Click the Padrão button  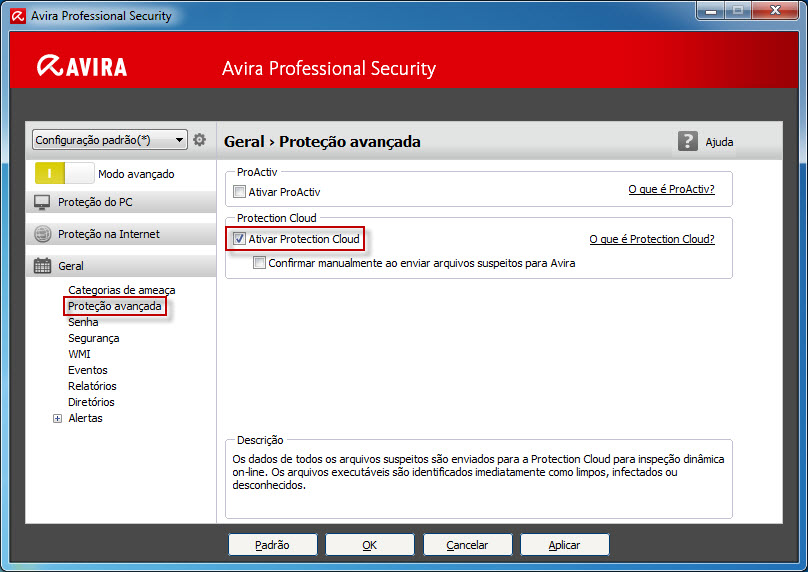click(x=273, y=545)
